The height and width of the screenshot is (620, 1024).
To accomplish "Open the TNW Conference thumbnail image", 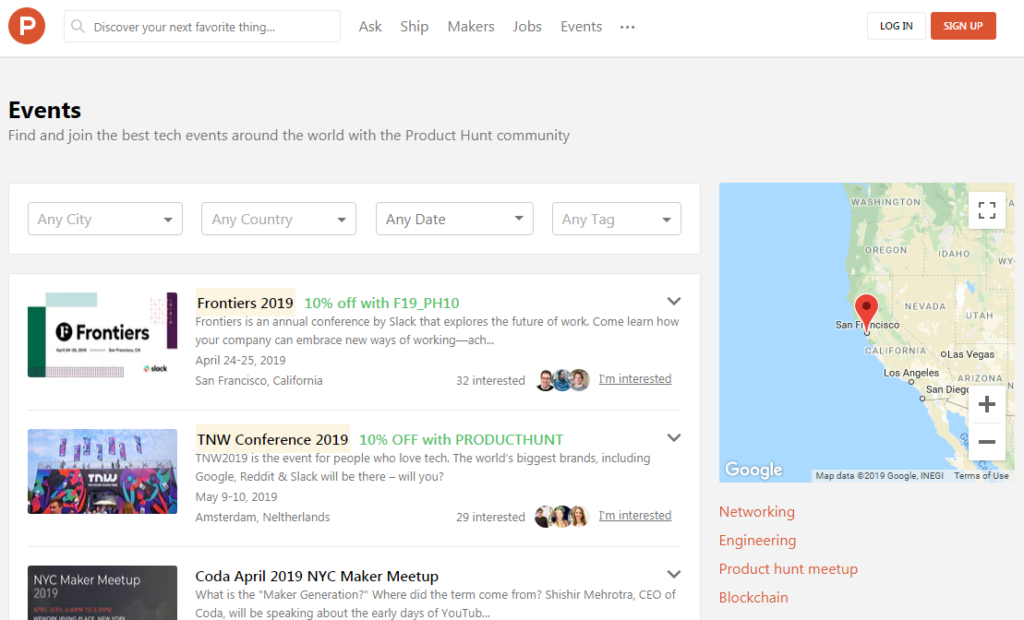I will [103, 471].
